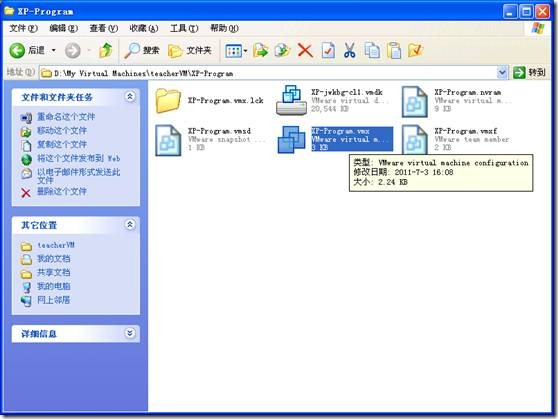Viewport: 558px width, 419px height.
Task: Open 我的电脑 in other places
Action: point(54,286)
